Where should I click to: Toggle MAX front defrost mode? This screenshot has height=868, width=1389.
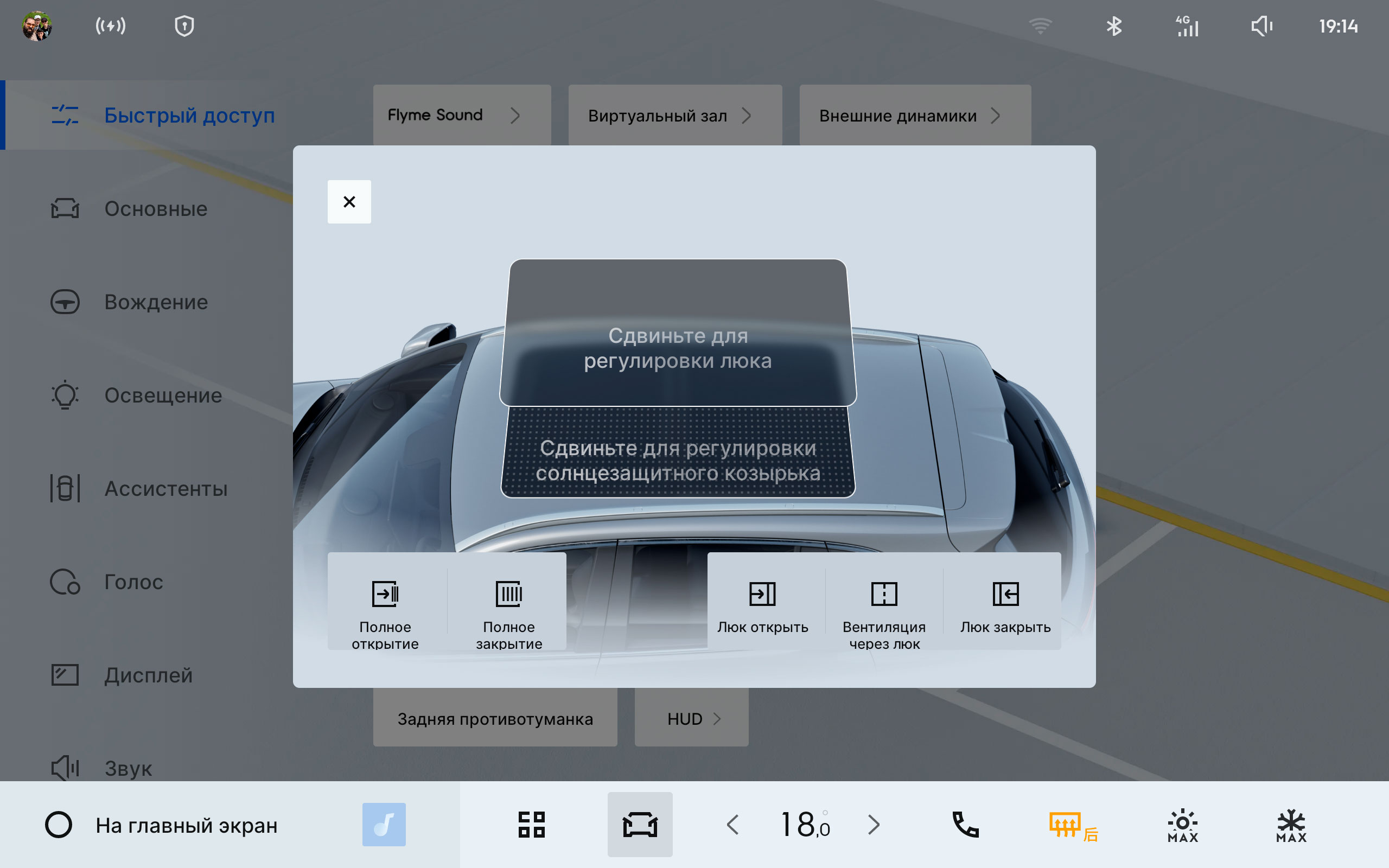[x=1182, y=826]
